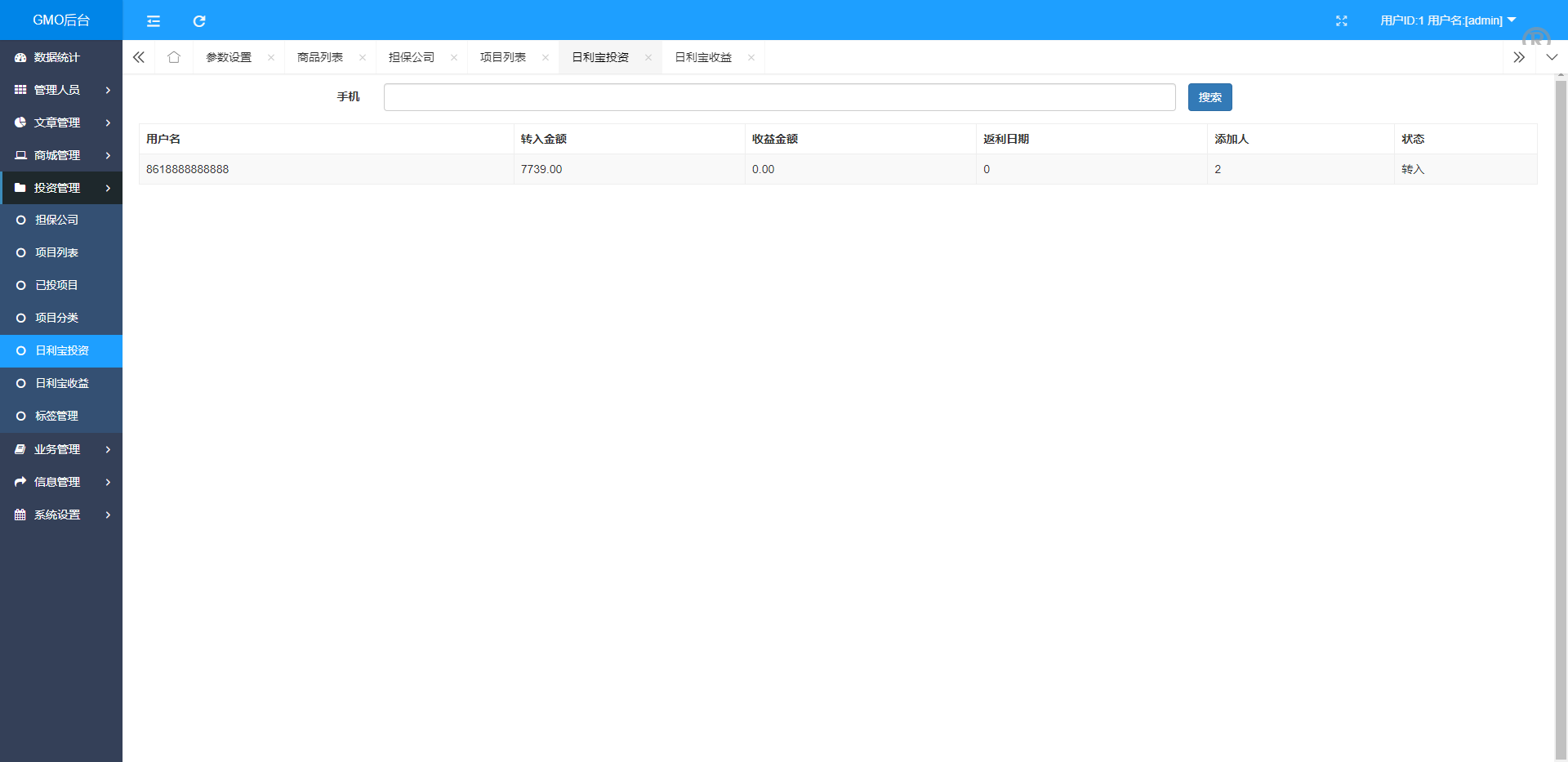Open the admin user dropdown
This screenshot has width=1568, height=762.
pos(1447,20)
